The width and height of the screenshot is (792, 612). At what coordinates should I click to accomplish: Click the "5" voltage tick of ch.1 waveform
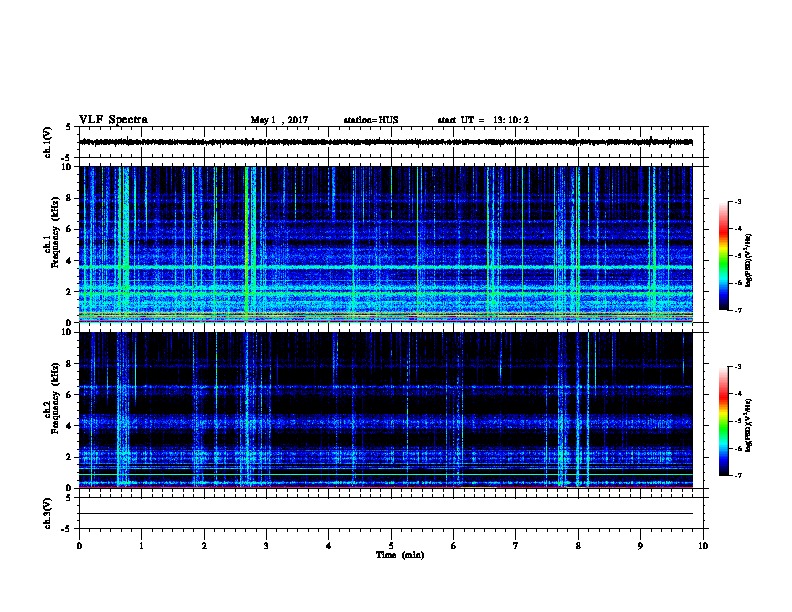[x=69, y=127]
